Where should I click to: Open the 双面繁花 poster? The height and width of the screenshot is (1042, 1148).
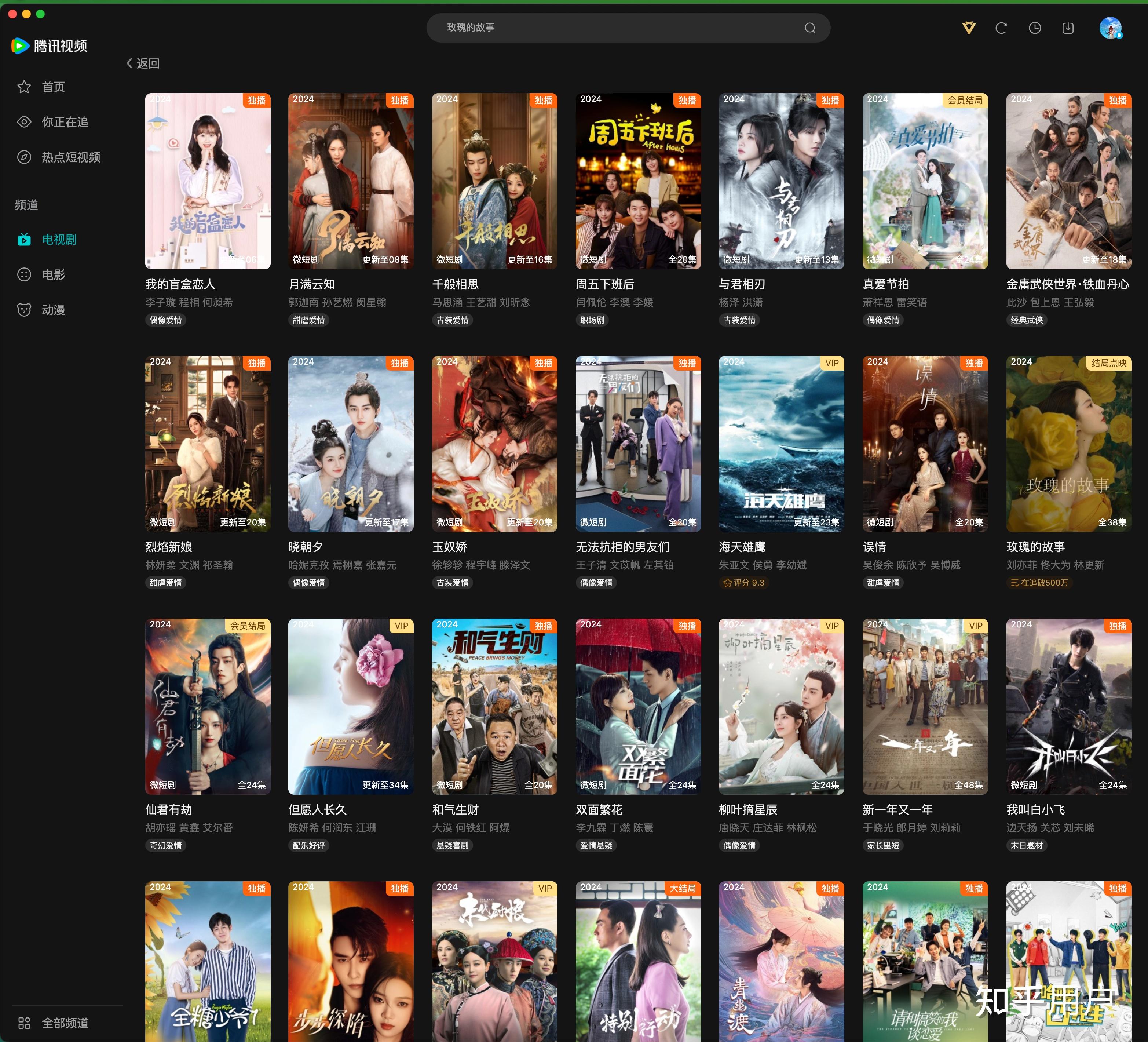point(638,706)
